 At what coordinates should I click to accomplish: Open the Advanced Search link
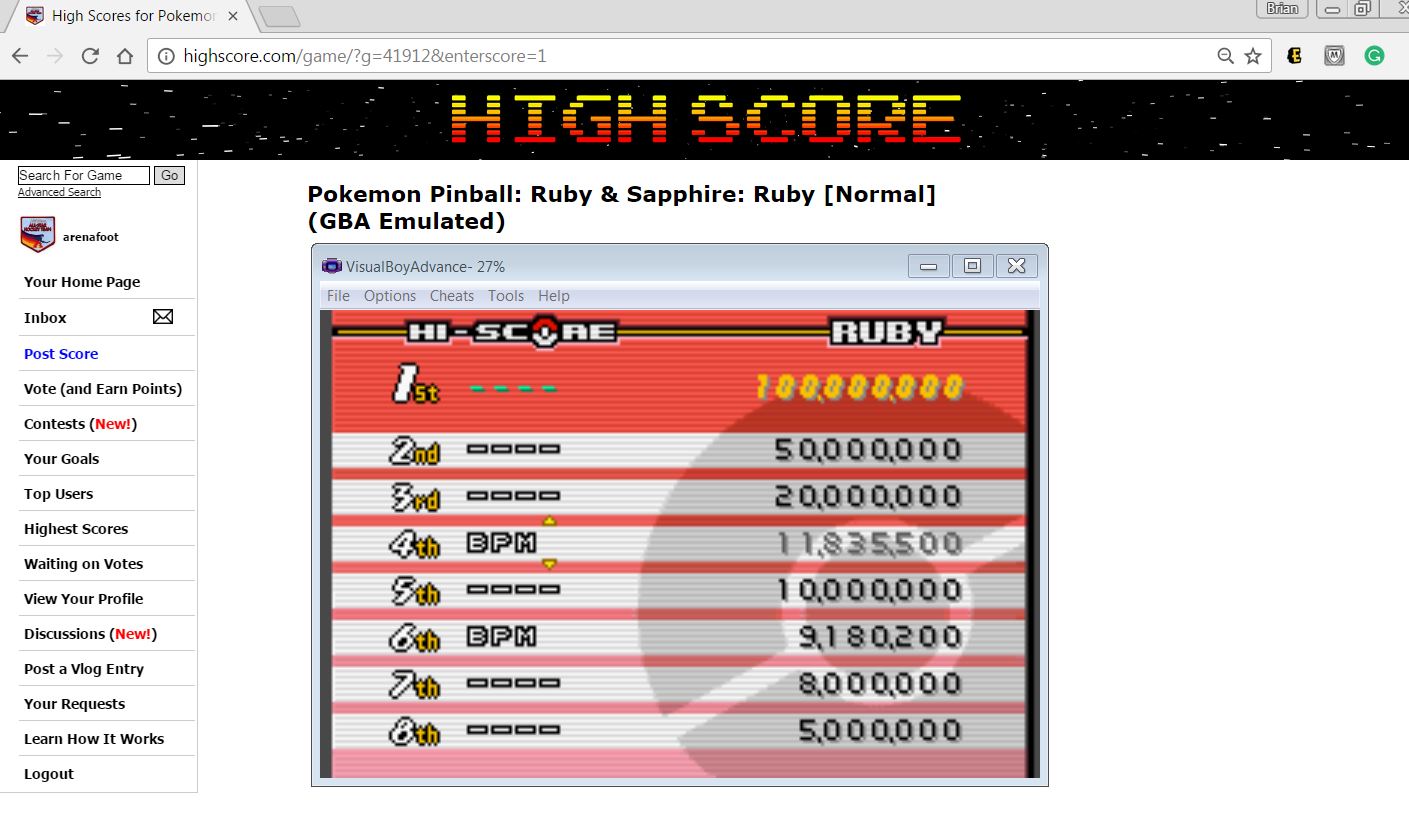coord(59,192)
